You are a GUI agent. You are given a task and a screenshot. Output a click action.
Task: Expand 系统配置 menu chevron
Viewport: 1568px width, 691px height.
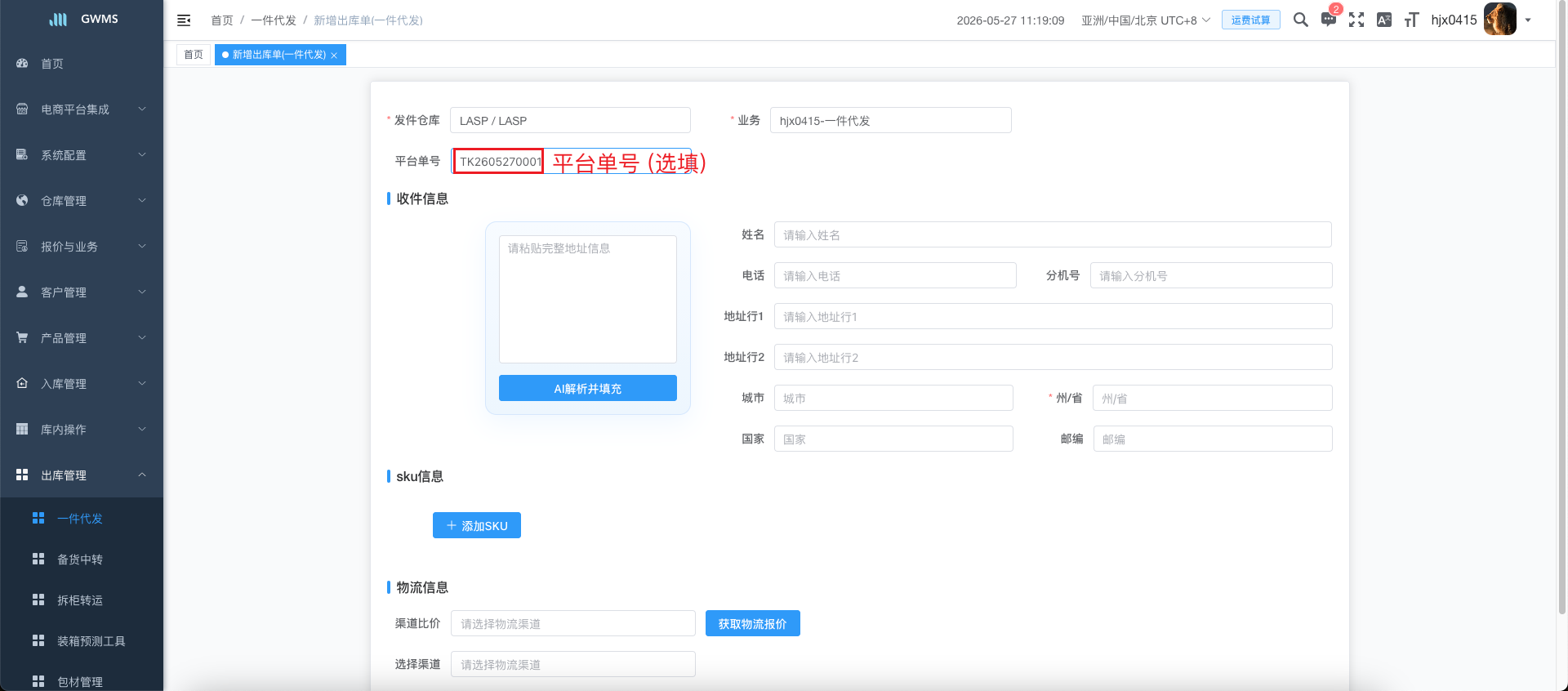[142, 154]
